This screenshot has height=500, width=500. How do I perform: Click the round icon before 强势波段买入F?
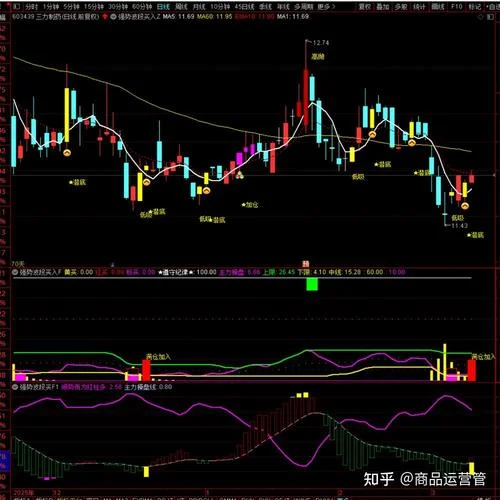[15, 272]
